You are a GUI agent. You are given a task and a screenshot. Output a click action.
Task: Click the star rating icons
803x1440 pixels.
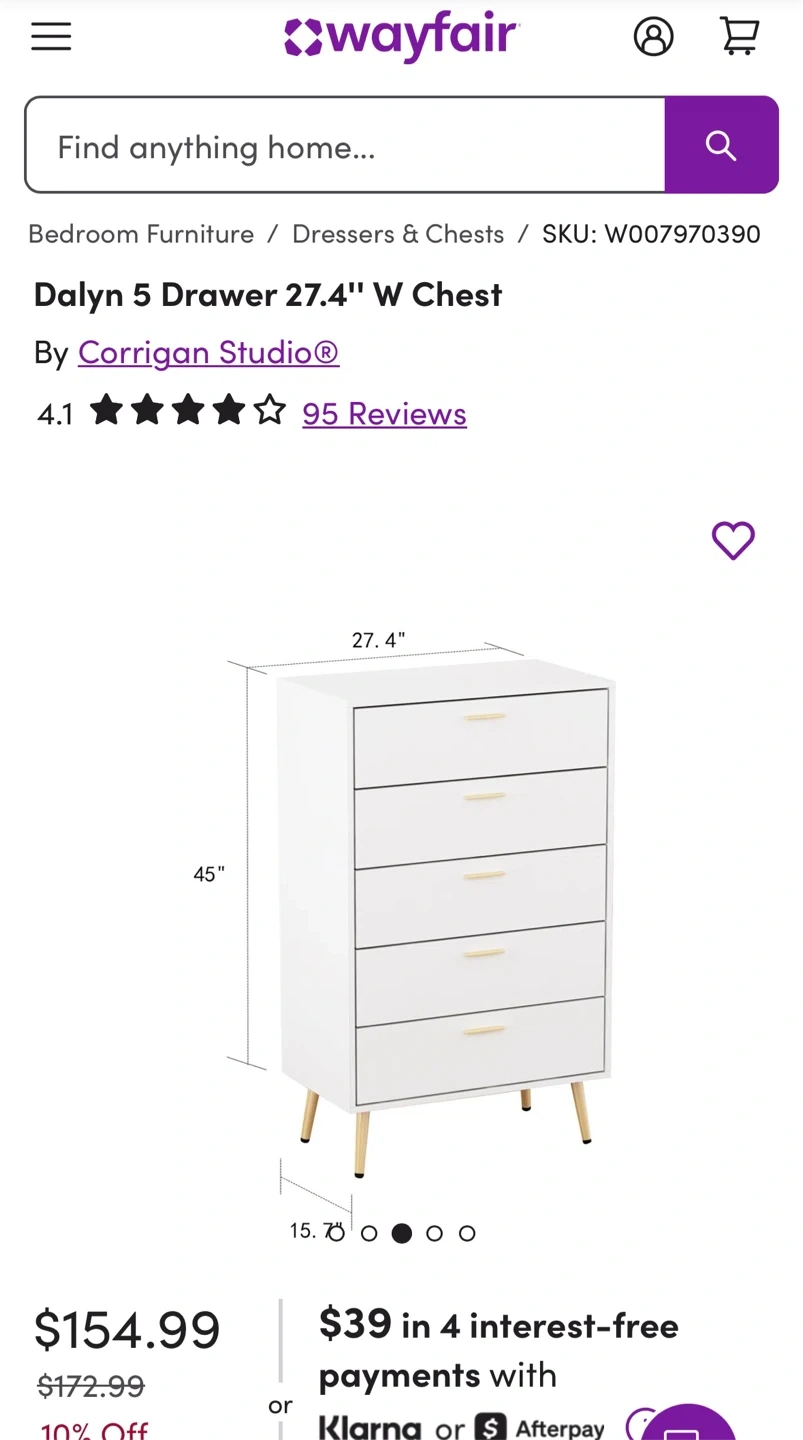[x=188, y=411]
